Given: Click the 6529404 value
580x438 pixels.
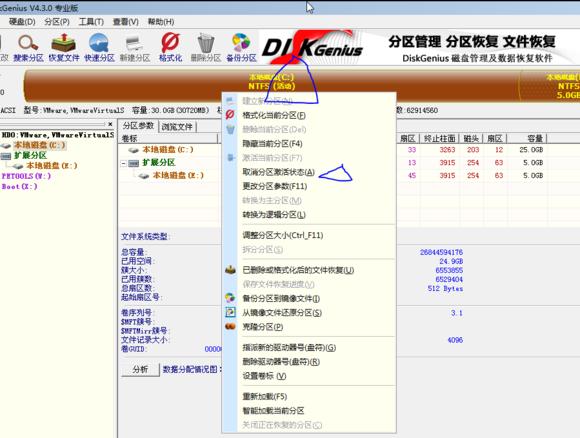Looking at the screenshot, I should 449,279.
